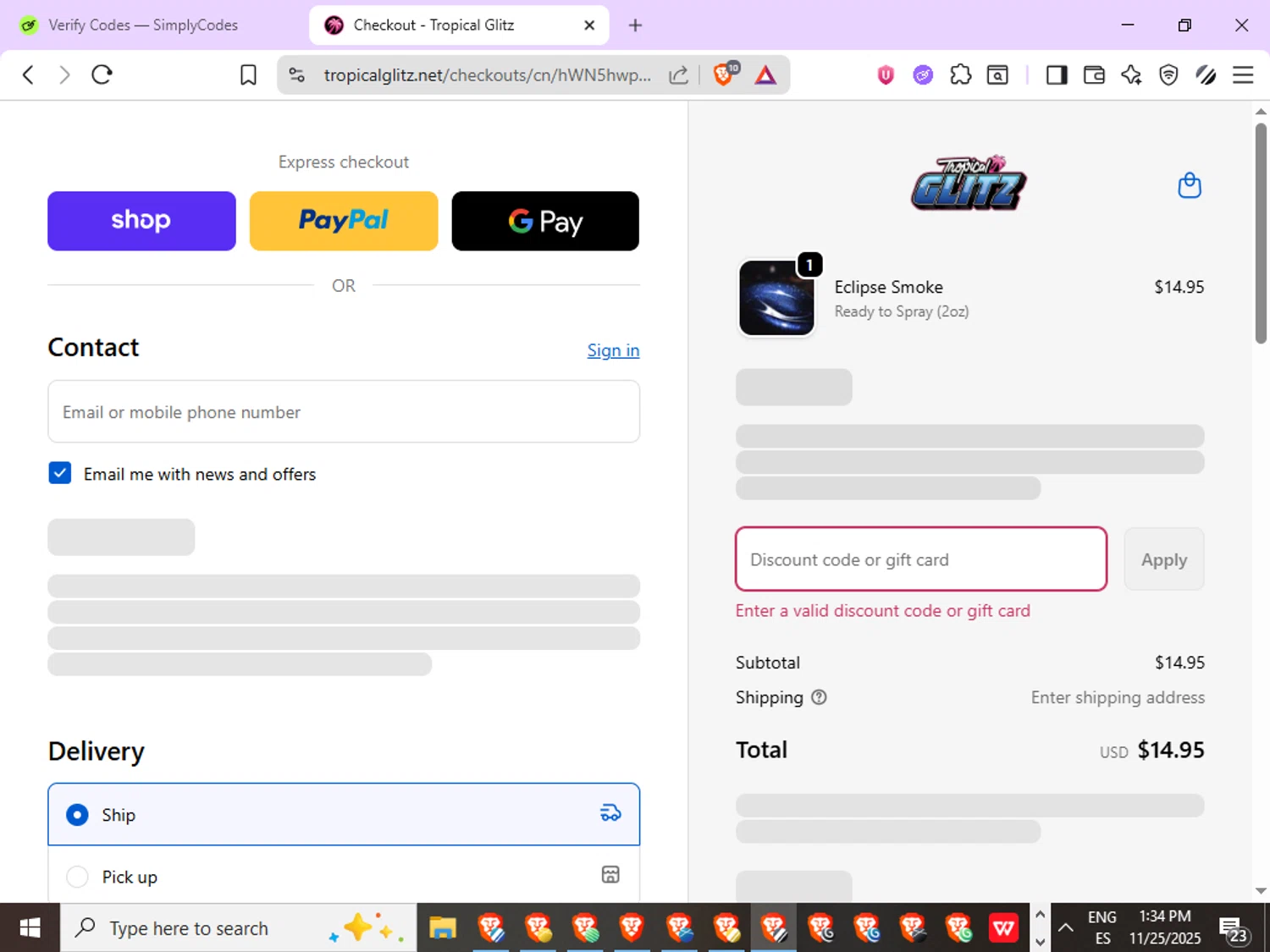Open the cart bag icon

1190,185
